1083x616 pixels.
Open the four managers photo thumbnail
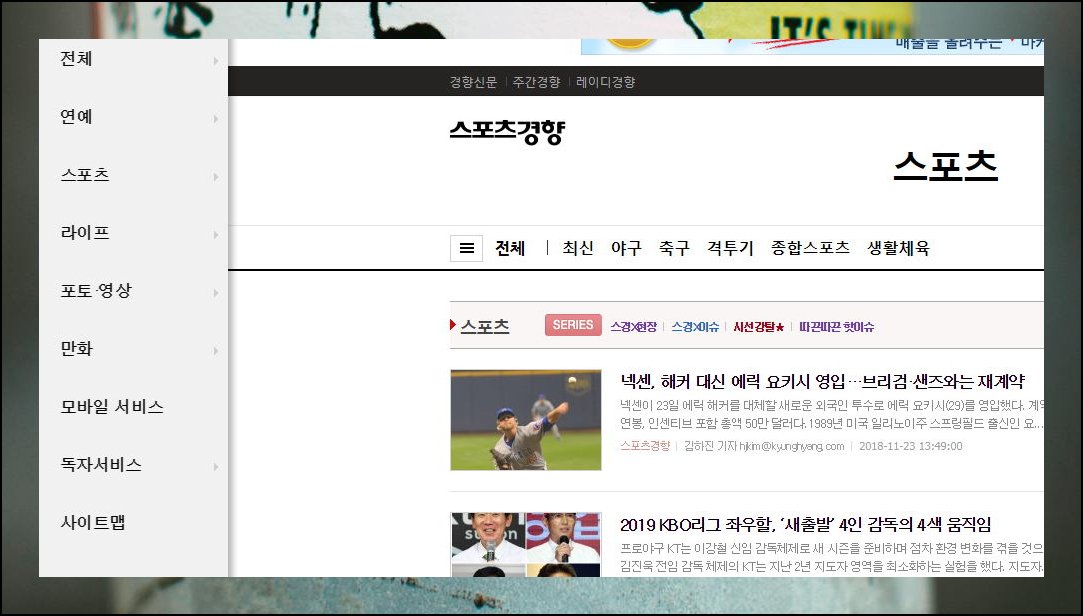pyautogui.click(x=526, y=544)
